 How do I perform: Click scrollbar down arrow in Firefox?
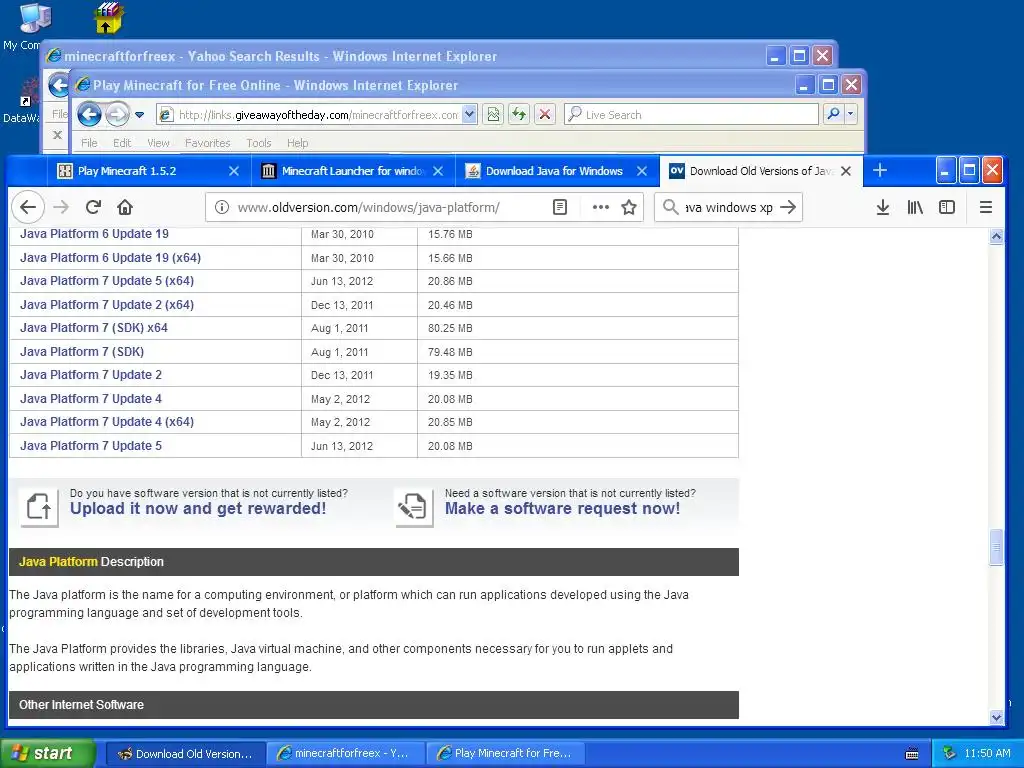pyautogui.click(x=996, y=716)
